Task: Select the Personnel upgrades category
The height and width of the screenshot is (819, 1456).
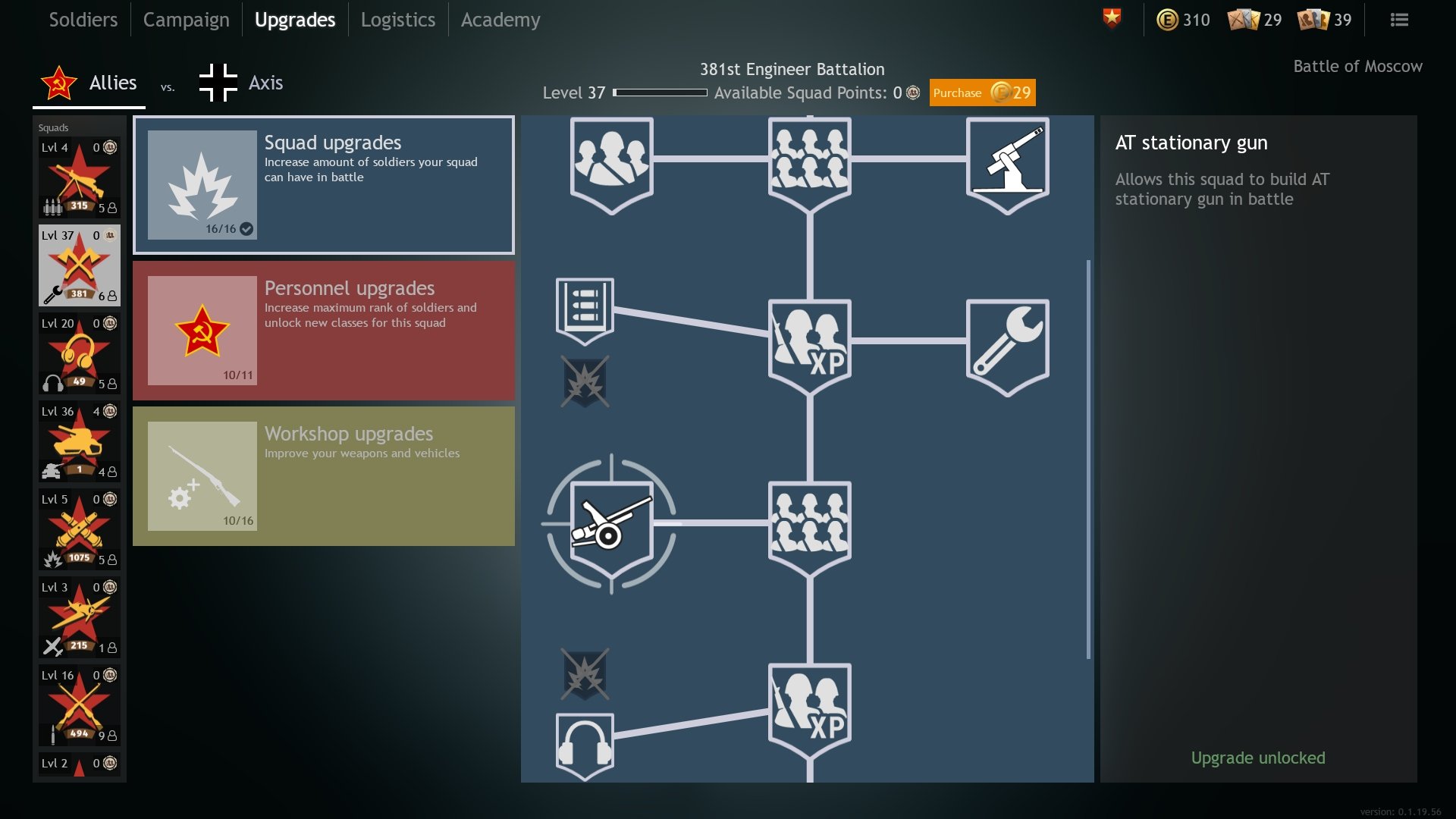Action: click(x=324, y=331)
